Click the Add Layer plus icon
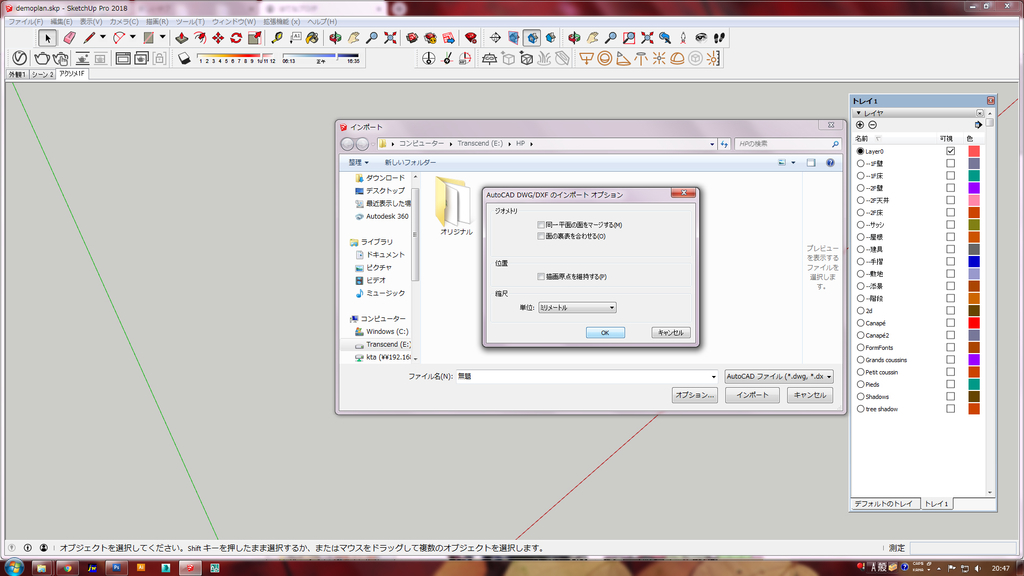Screen dimensions: 1024x576 (x=860, y=125)
